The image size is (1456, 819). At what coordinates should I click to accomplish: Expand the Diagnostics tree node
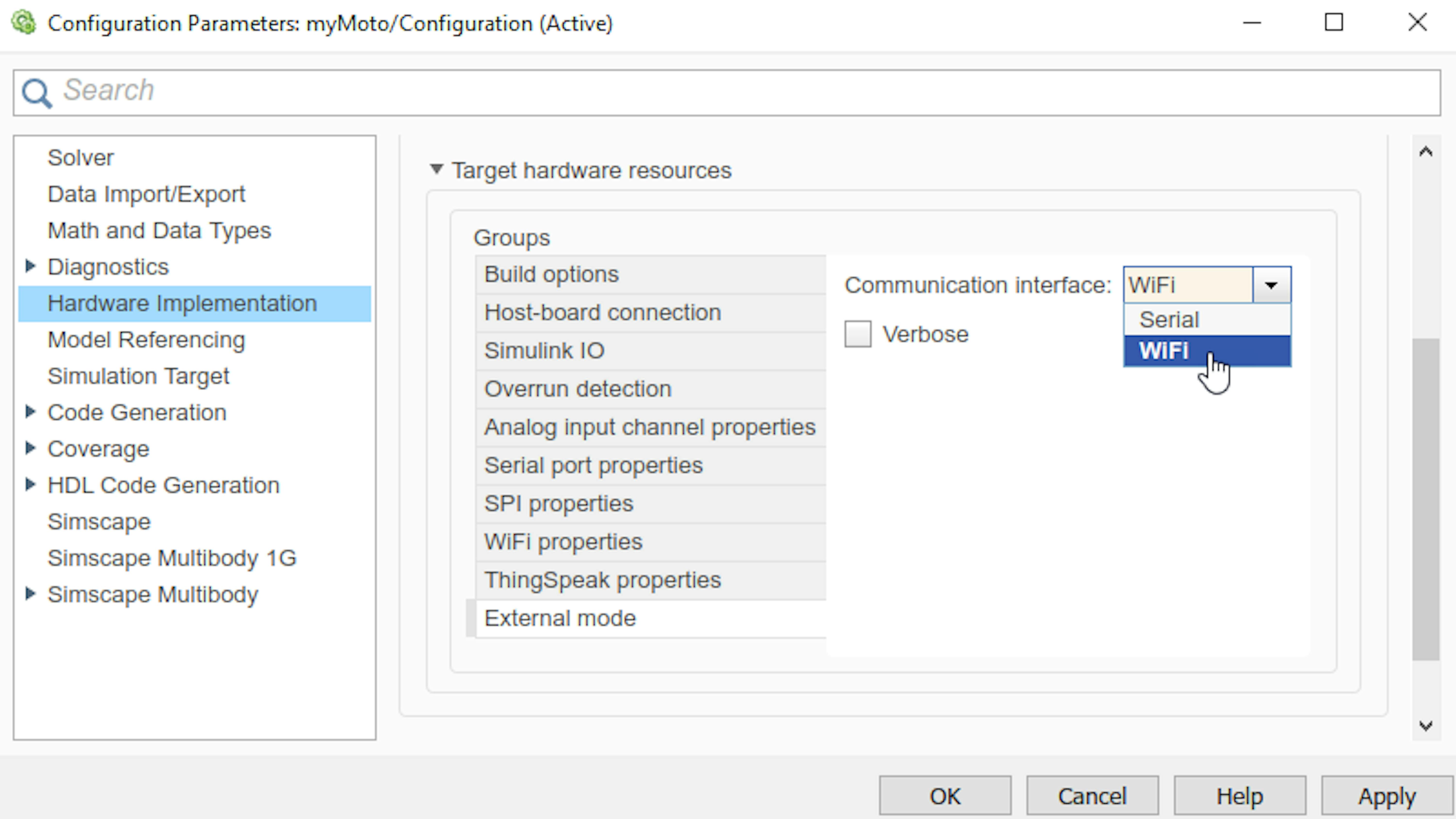(x=31, y=266)
